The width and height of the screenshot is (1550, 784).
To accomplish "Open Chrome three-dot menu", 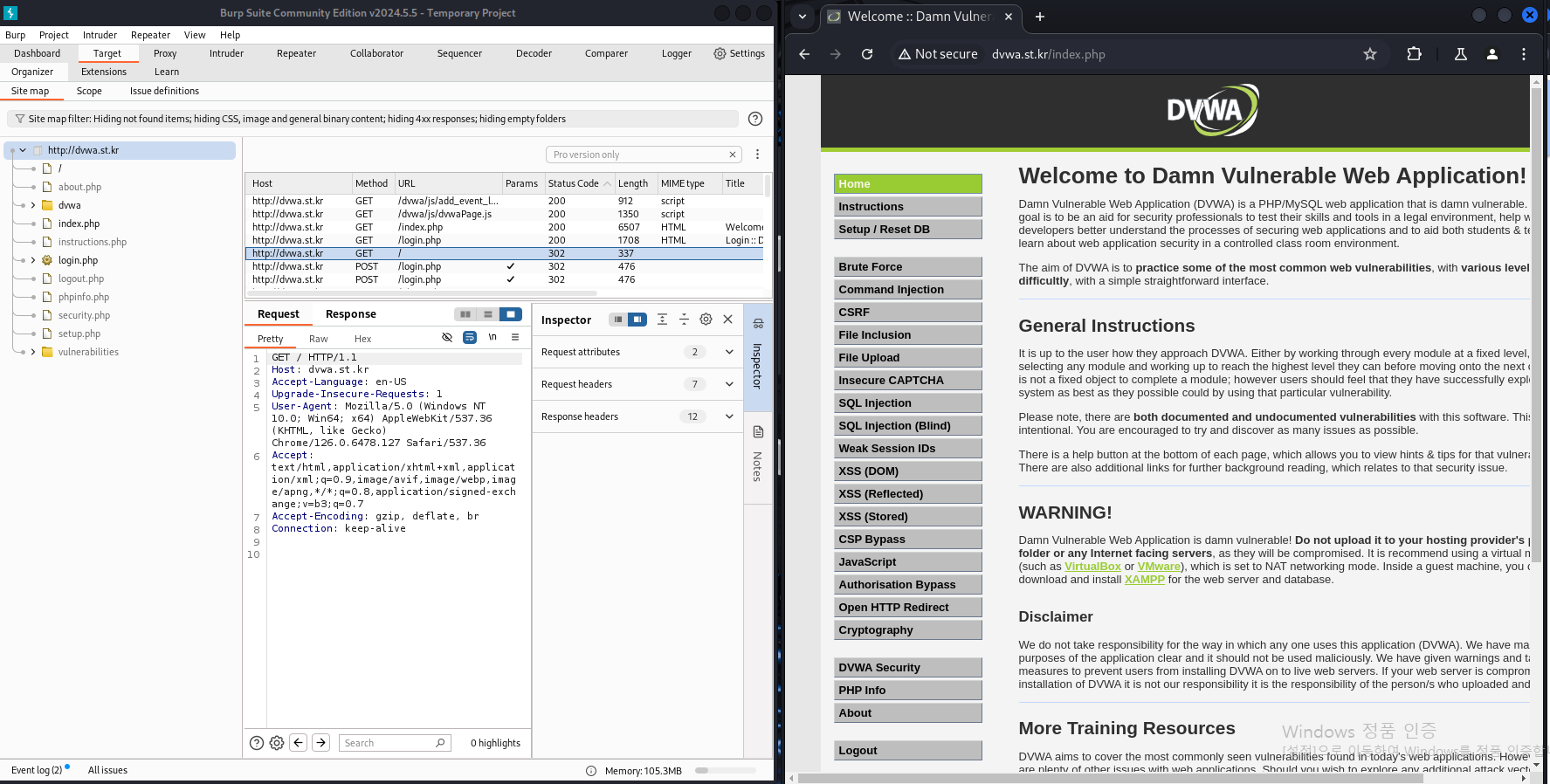I will click(x=1524, y=54).
